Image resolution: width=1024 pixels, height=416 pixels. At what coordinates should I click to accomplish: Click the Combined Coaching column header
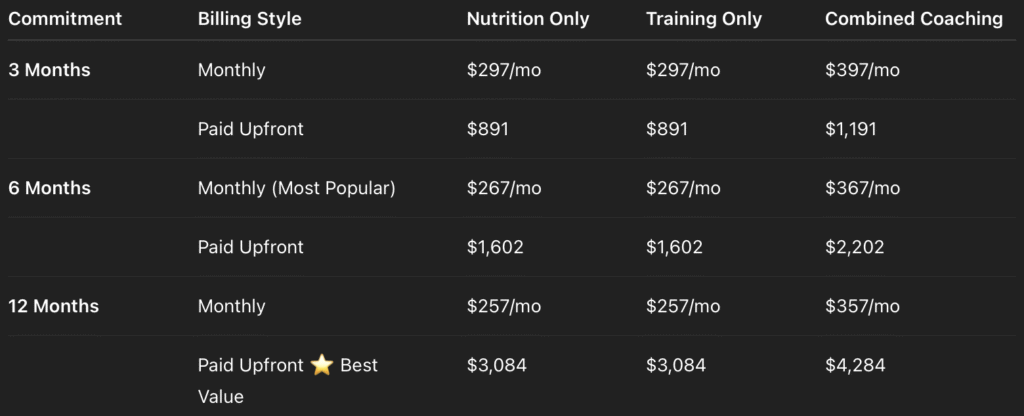pos(914,19)
